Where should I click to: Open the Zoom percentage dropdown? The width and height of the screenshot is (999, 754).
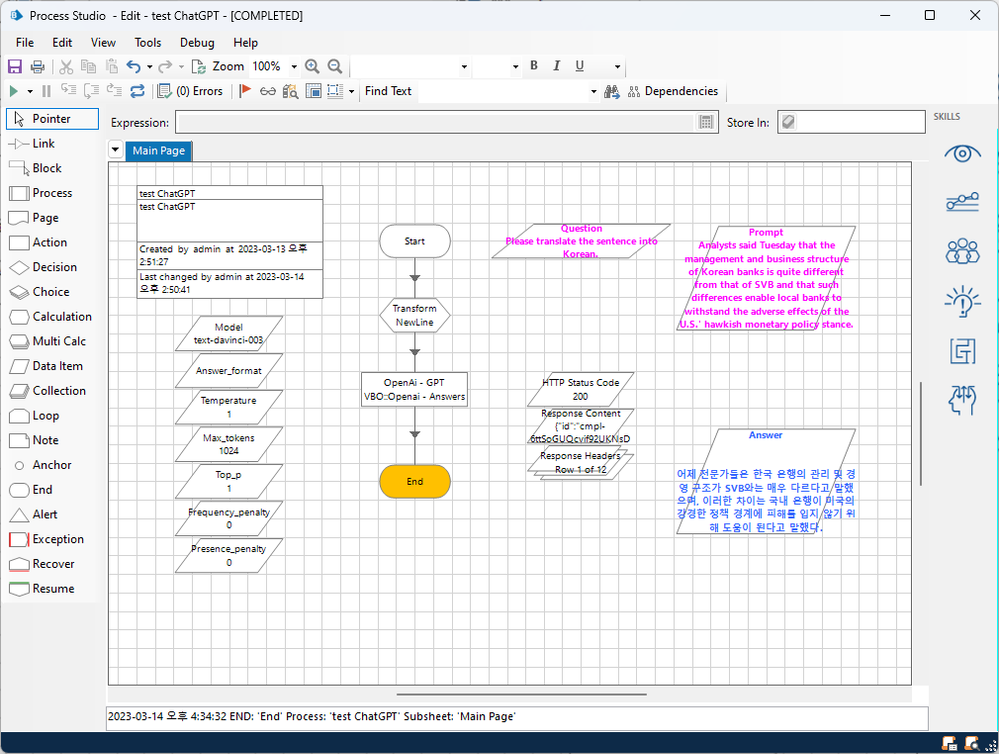point(294,67)
